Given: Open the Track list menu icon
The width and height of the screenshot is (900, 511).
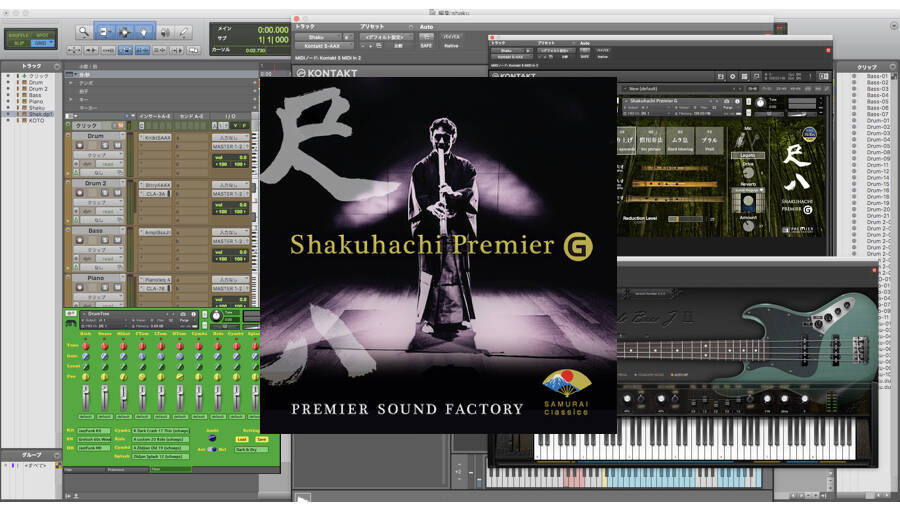Looking at the screenshot, I should 57,67.
